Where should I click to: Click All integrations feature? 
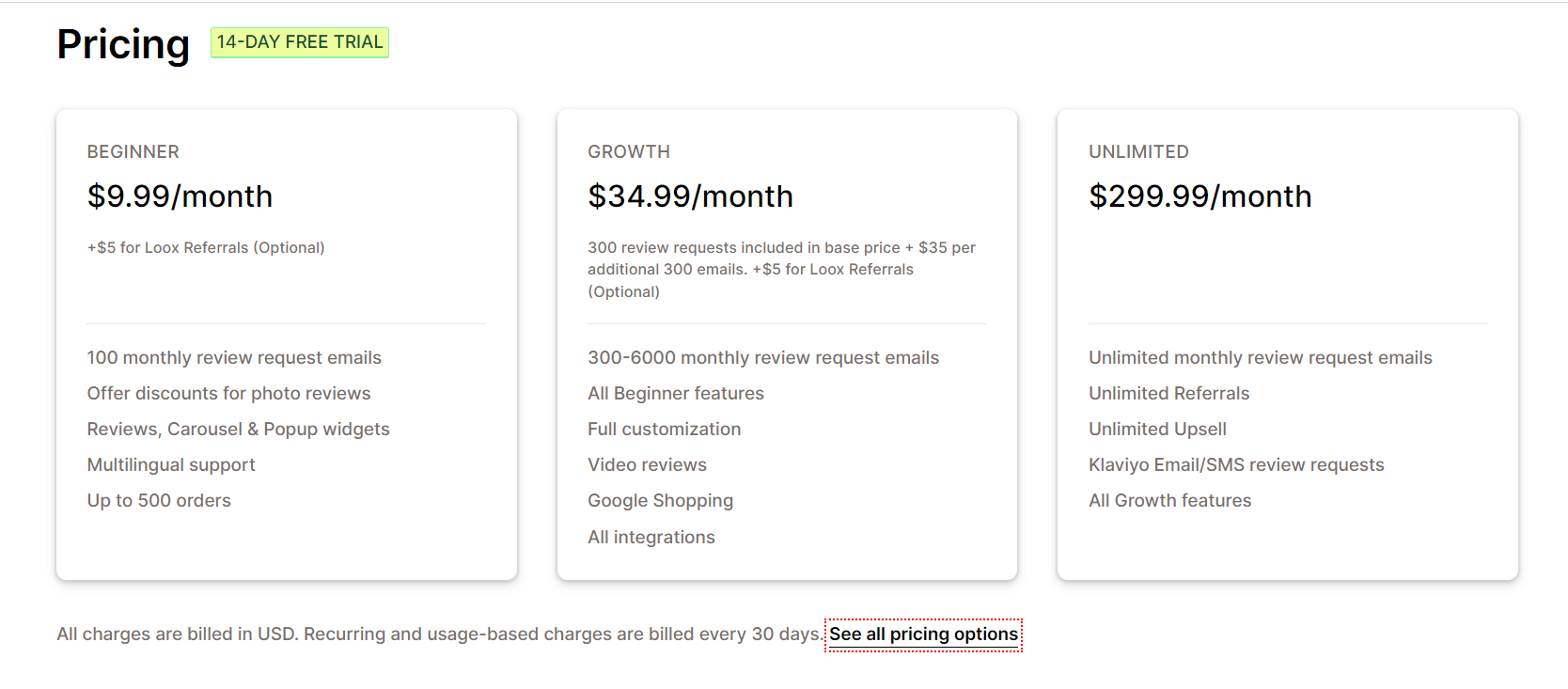tap(651, 538)
